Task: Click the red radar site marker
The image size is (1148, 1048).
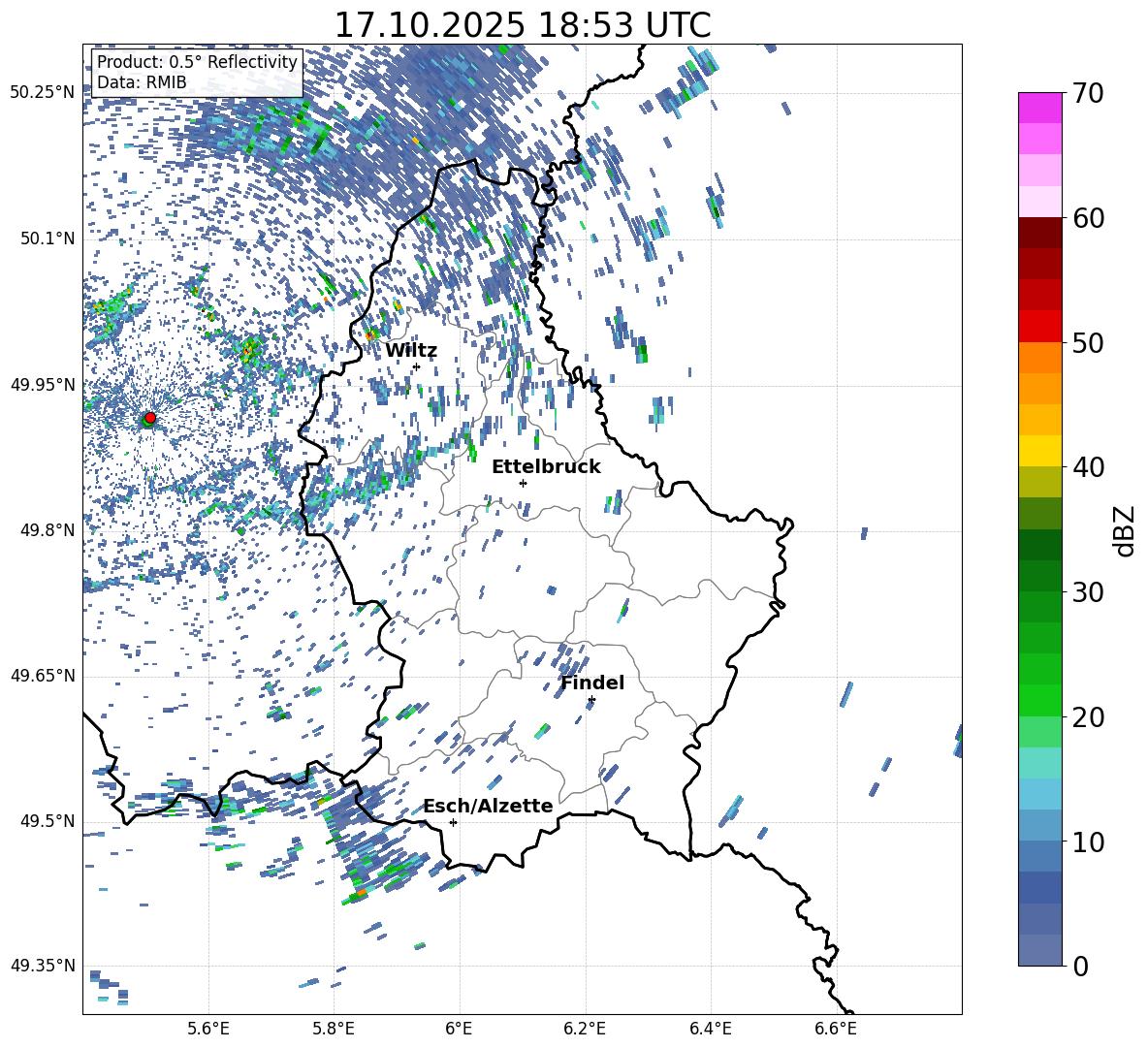Action: tap(150, 417)
